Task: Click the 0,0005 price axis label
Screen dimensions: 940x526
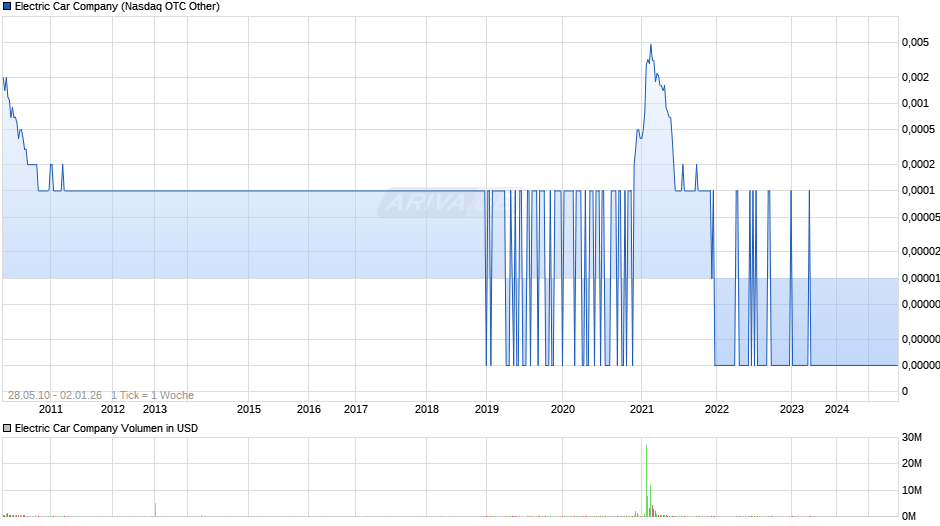Action: (918, 130)
